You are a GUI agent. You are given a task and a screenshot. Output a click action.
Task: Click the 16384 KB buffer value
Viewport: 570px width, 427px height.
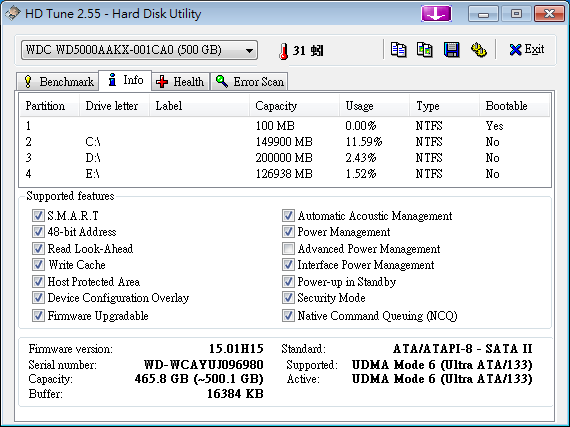pyautogui.click(x=235, y=394)
